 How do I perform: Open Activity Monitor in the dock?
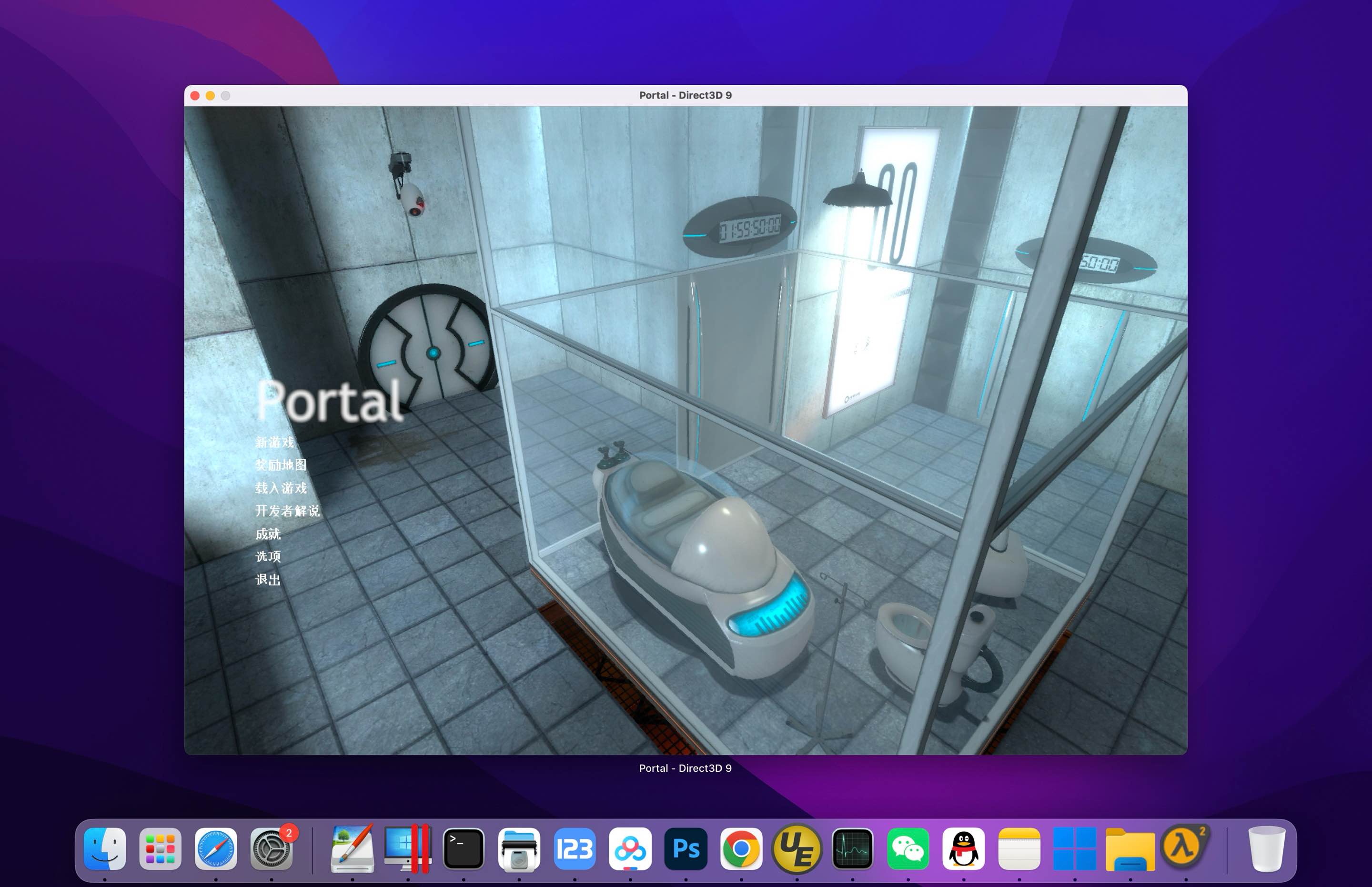point(852,849)
